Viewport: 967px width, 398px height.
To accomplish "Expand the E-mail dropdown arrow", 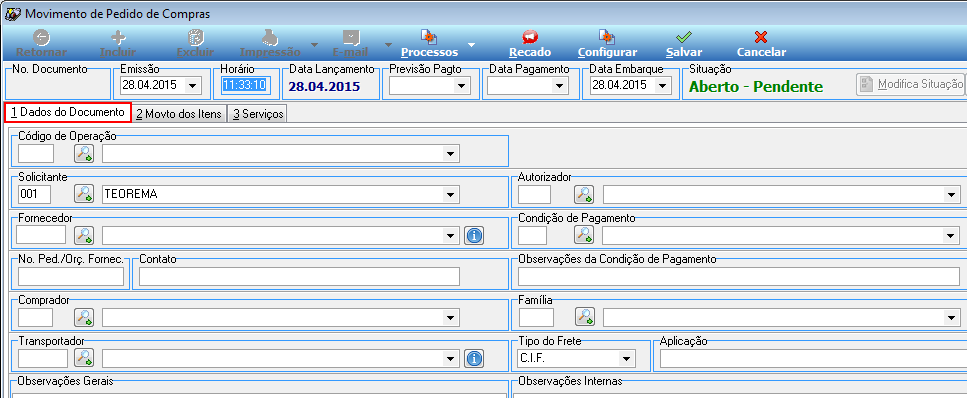I will click(389, 45).
